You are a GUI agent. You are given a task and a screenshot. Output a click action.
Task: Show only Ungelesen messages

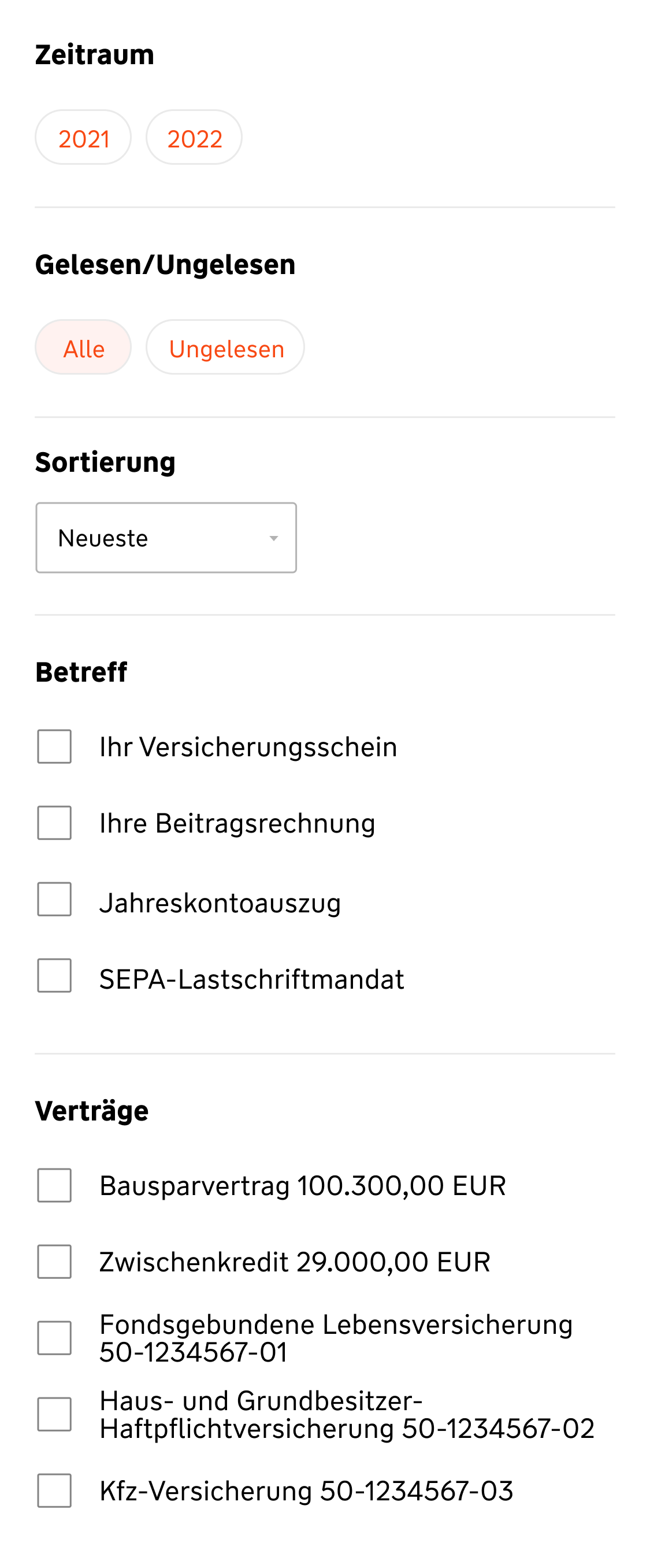click(x=225, y=347)
